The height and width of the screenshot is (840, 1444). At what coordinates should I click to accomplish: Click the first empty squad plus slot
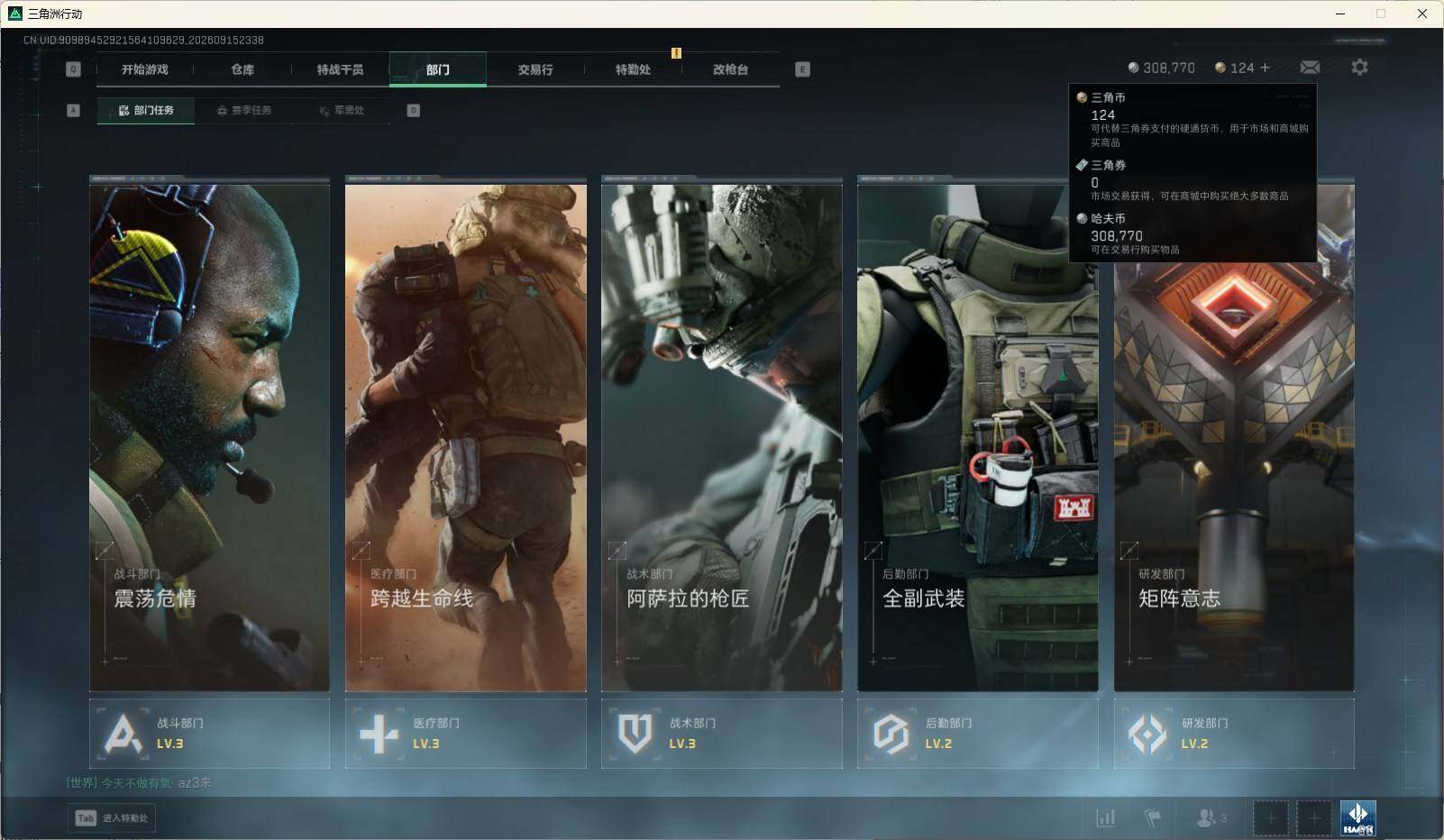coord(1270,817)
